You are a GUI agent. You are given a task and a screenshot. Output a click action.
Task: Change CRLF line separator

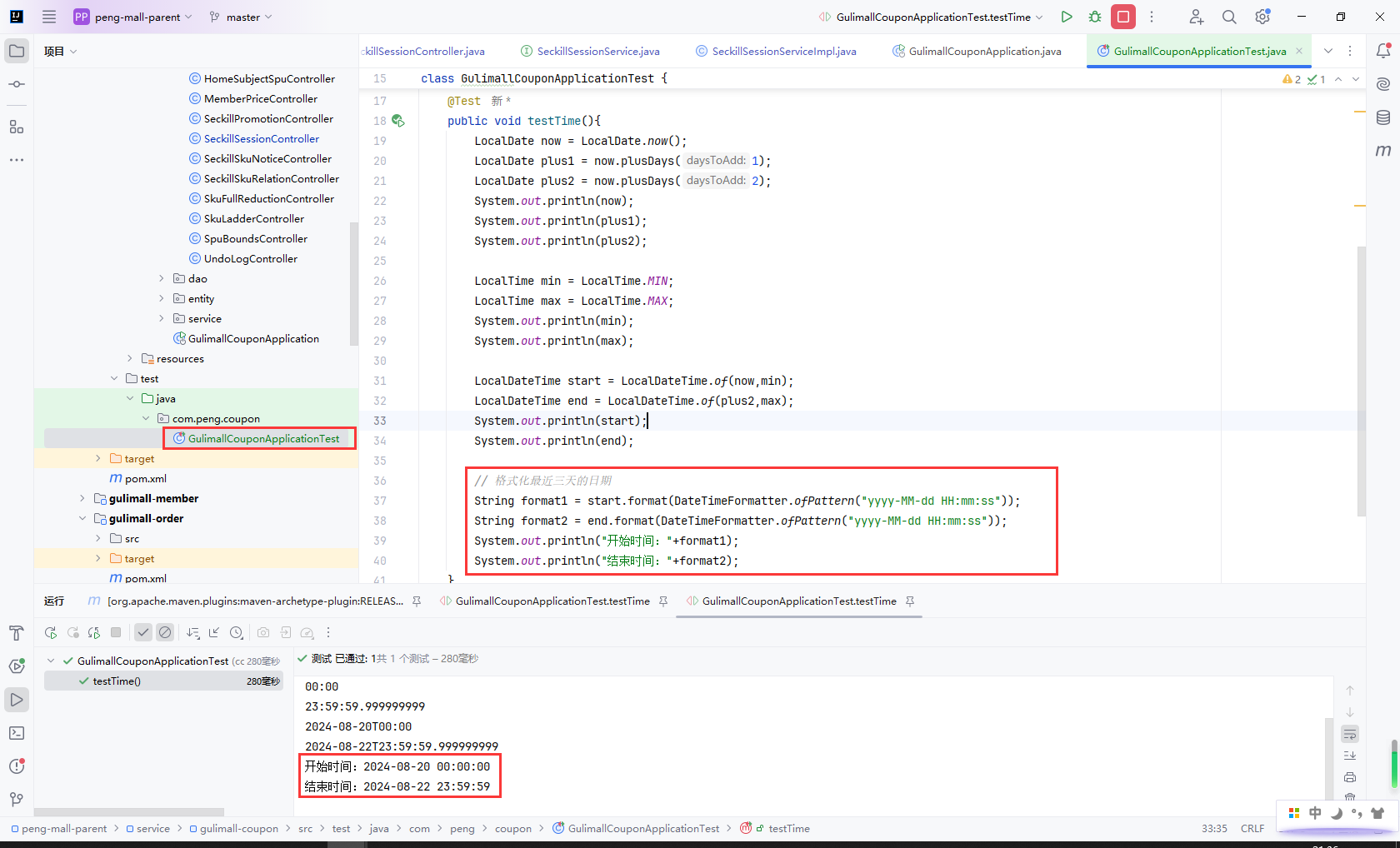pyautogui.click(x=1252, y=829)
